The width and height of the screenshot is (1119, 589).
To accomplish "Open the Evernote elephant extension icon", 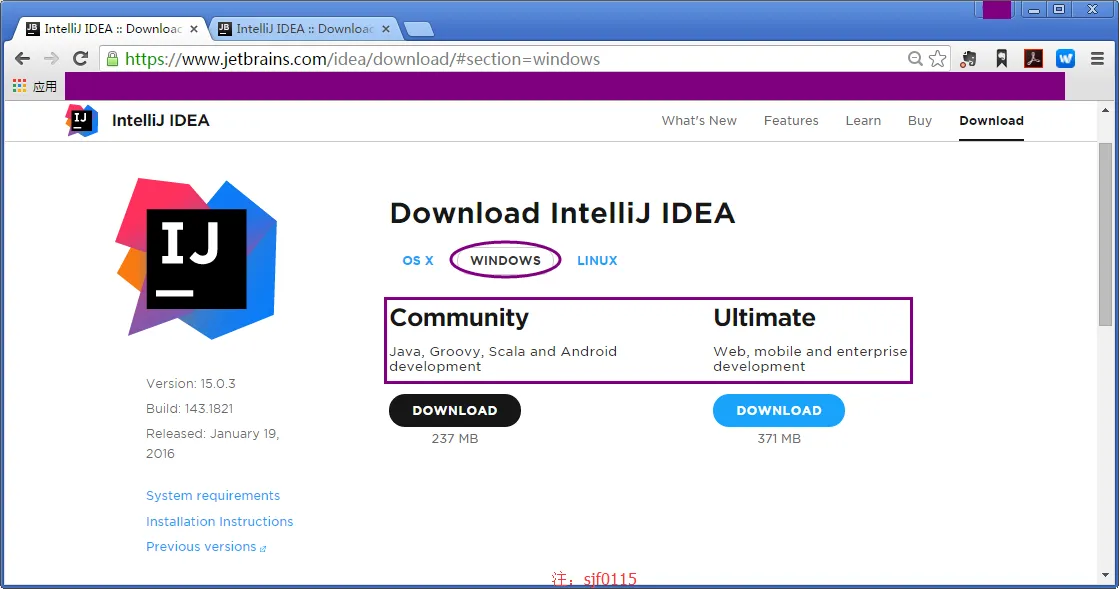I will 968,59.
